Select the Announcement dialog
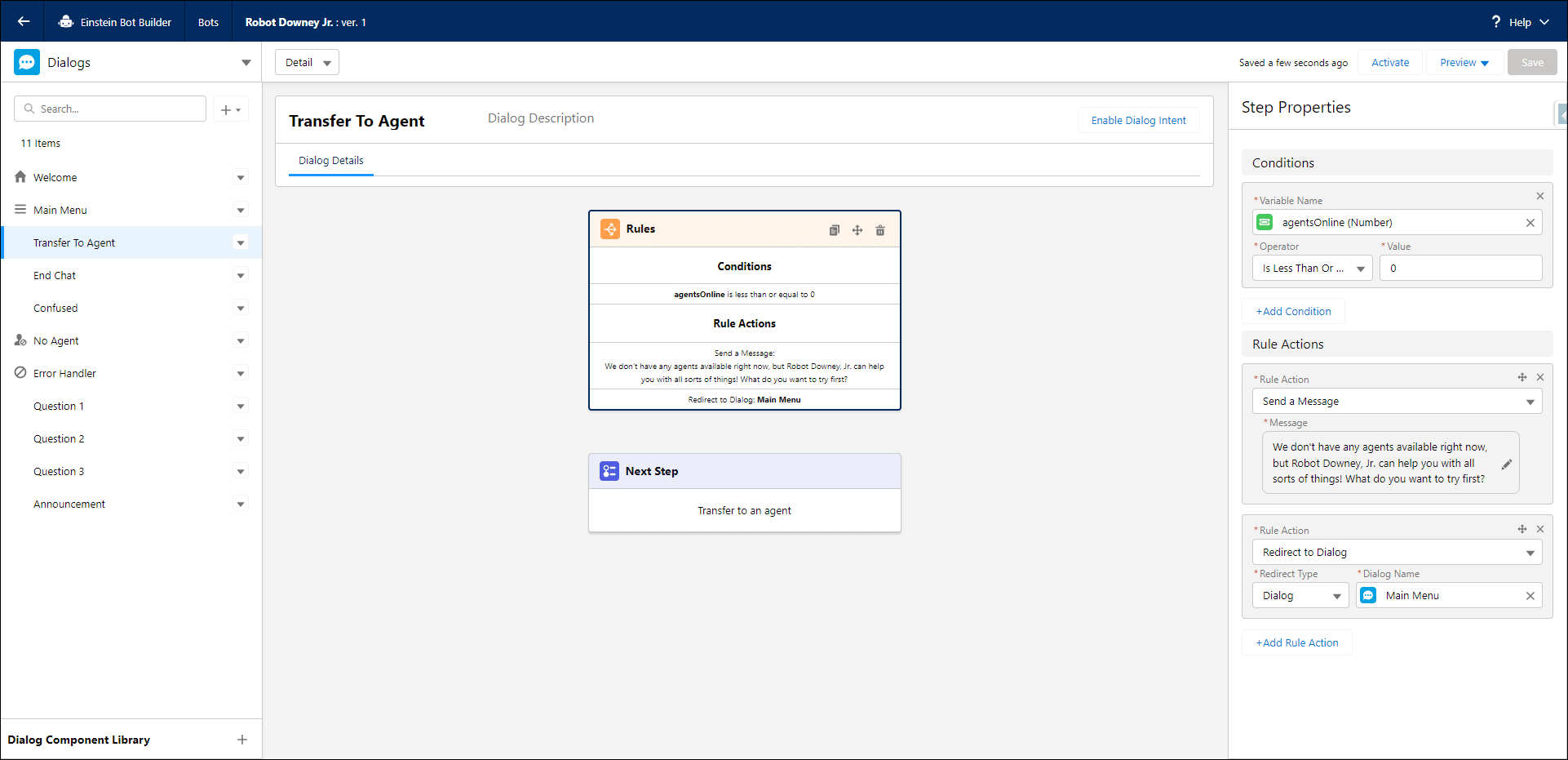The height and width of the screenshot is (760, 1568). click(x=69, y=504)
